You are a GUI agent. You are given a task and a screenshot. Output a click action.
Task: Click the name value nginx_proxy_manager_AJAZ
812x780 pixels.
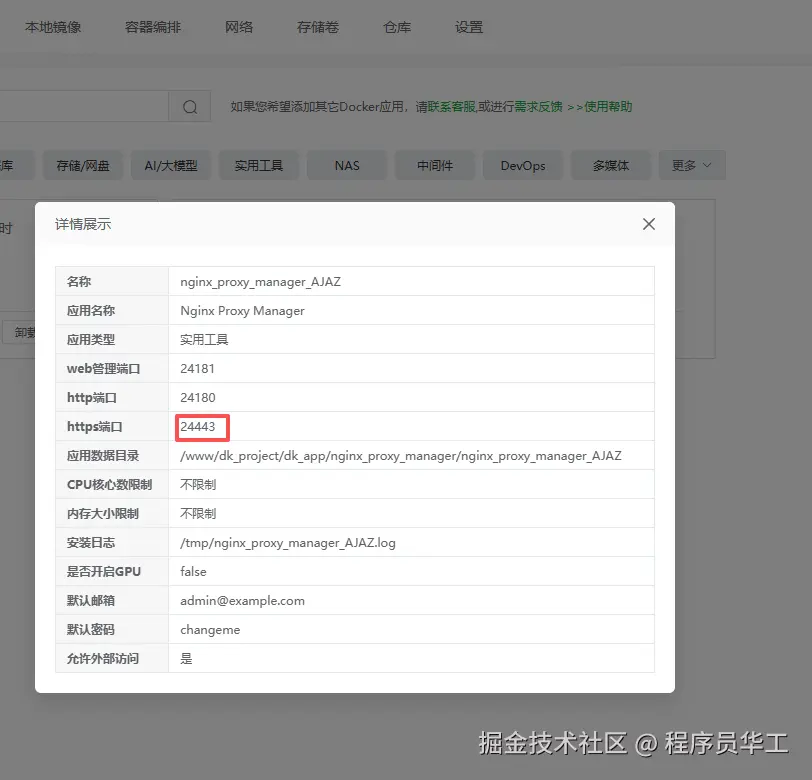pos(260,282)
